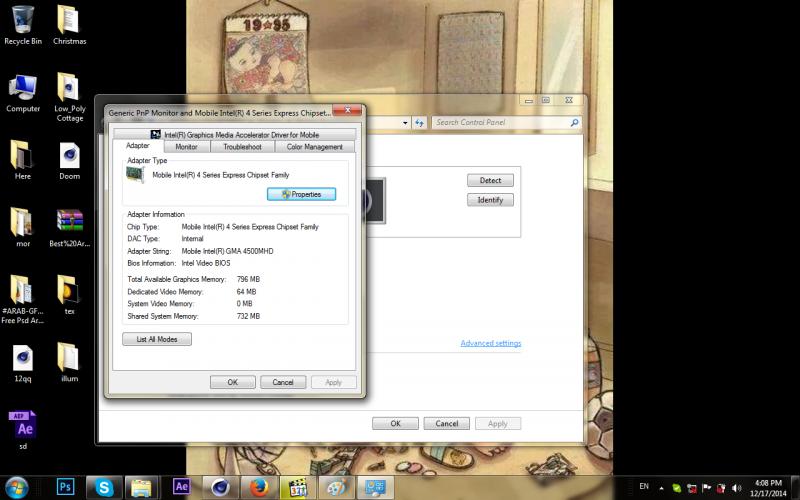Image resolution: width=800 pixels, height=500 pixels.
Task: Open the Christmas folder on desktop
Action: [x=69, y=24]
